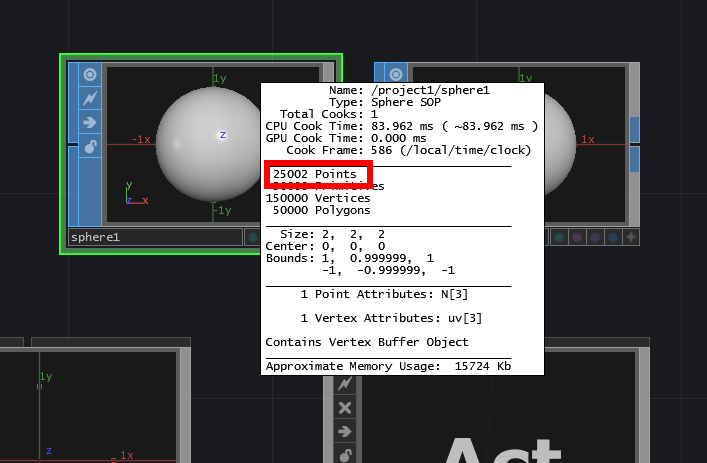Screen dimensions: 707x463
Task: Click the Contains Vertex Buffer Object text
Action: (x=367, y=342)
